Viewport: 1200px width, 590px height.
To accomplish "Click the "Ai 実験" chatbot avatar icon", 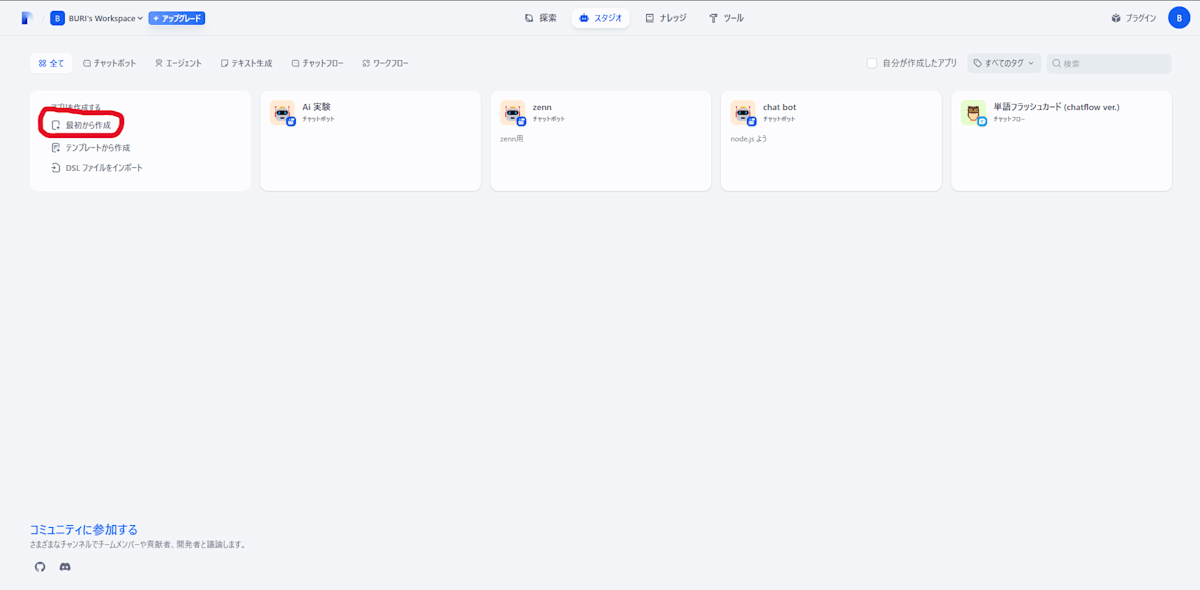I will [283, 113].
